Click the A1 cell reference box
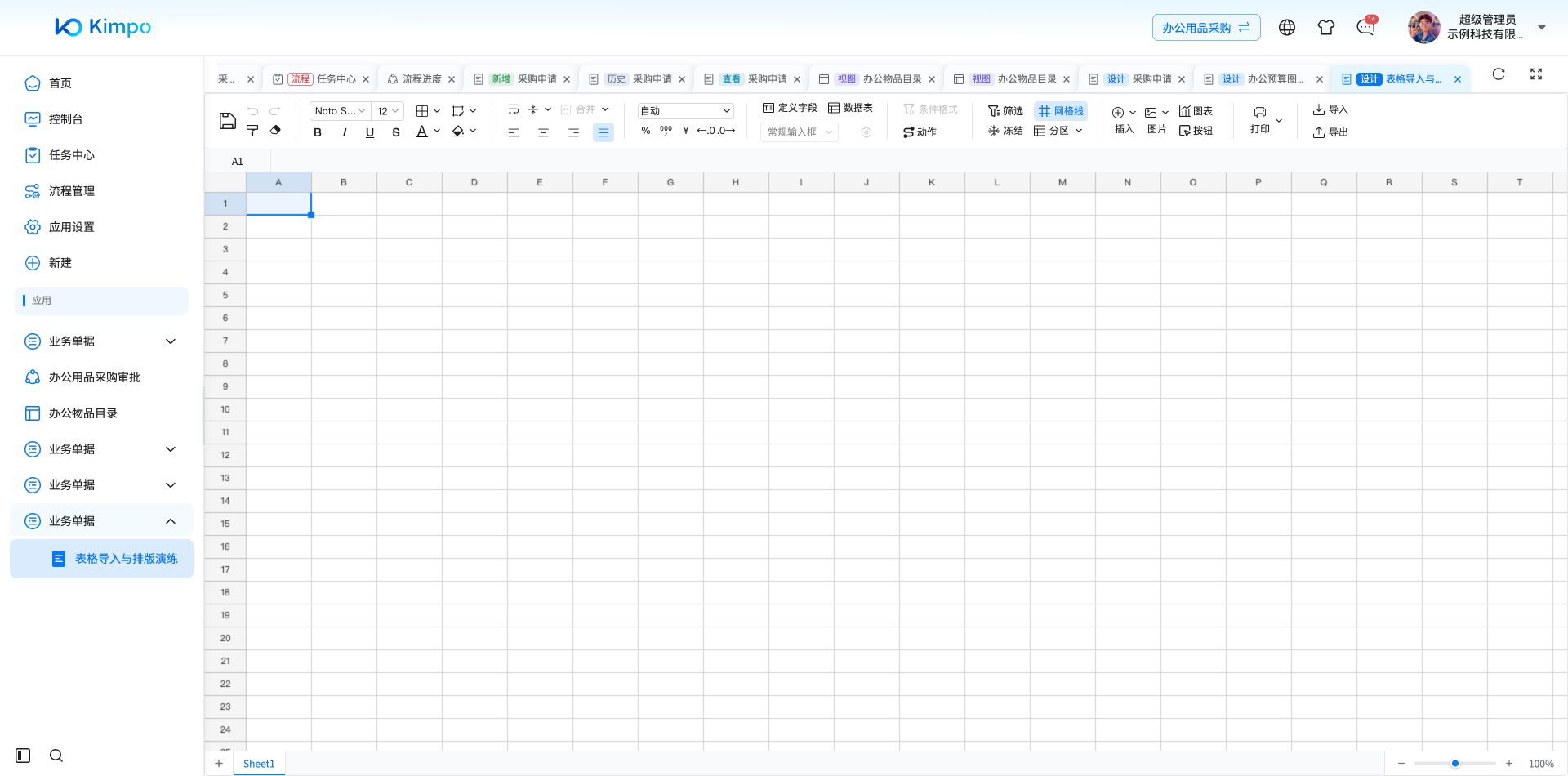Screen dimensions: 1568x776 tap(238, 162)
